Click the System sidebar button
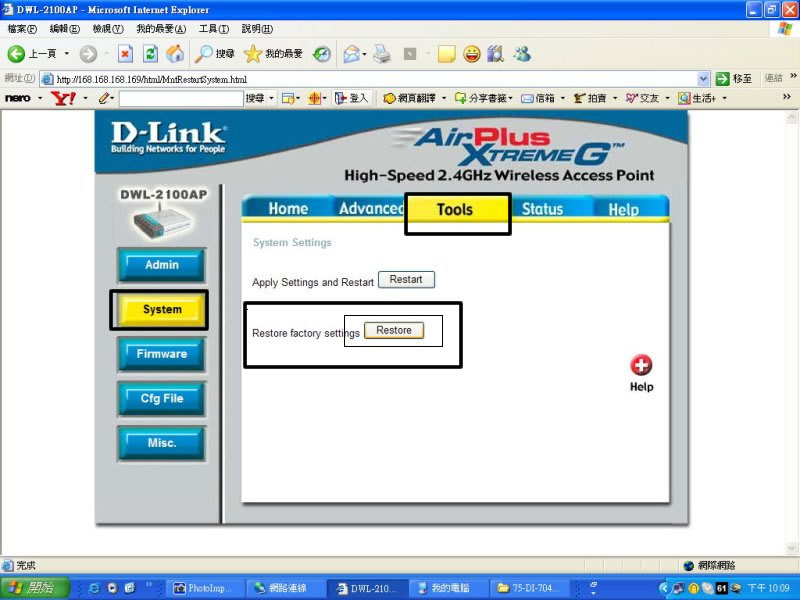The height and width of the screenshot is (600, 800). point(162,310)
